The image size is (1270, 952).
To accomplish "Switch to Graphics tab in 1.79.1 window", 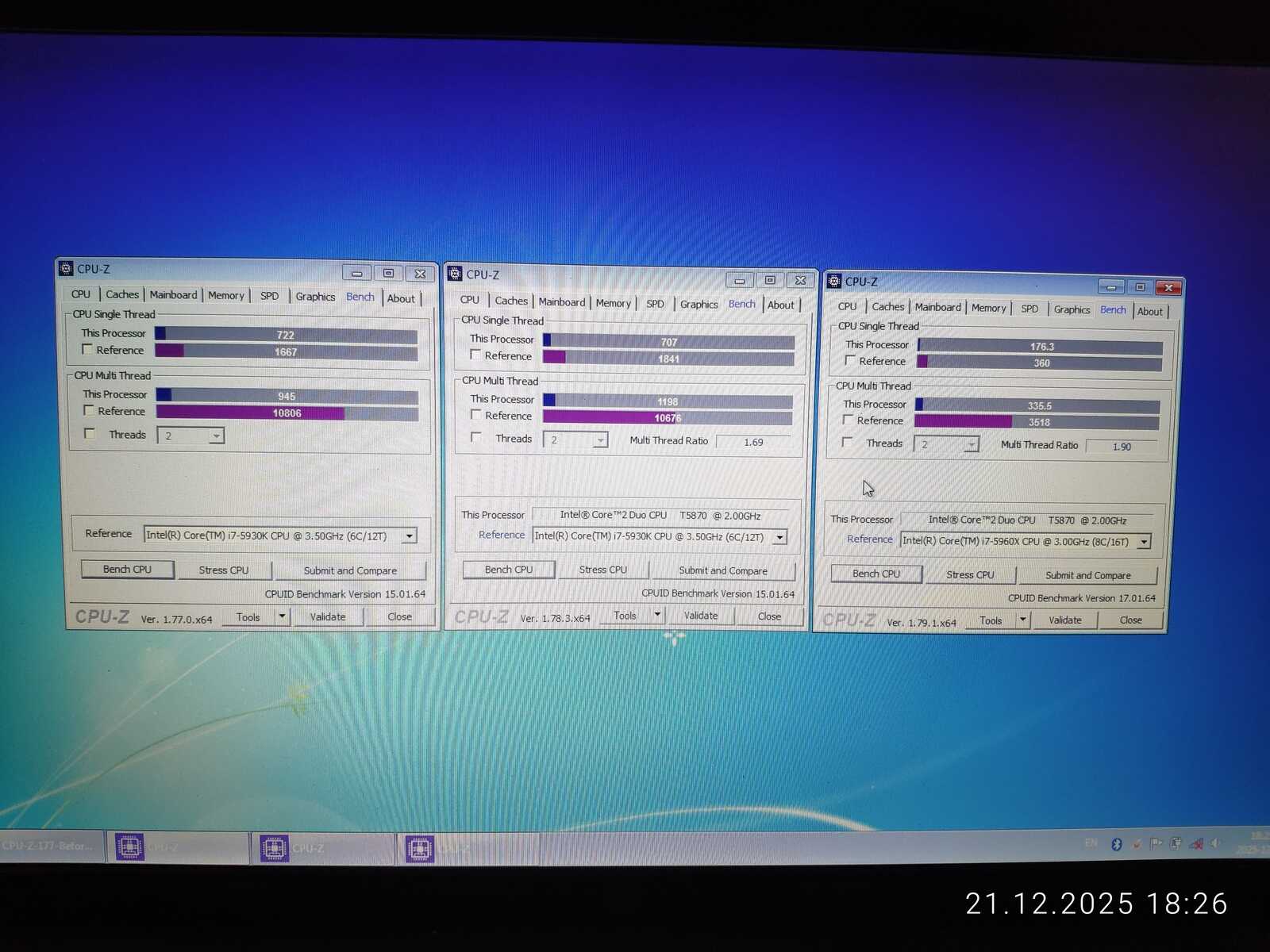I will coord(1072,309).
